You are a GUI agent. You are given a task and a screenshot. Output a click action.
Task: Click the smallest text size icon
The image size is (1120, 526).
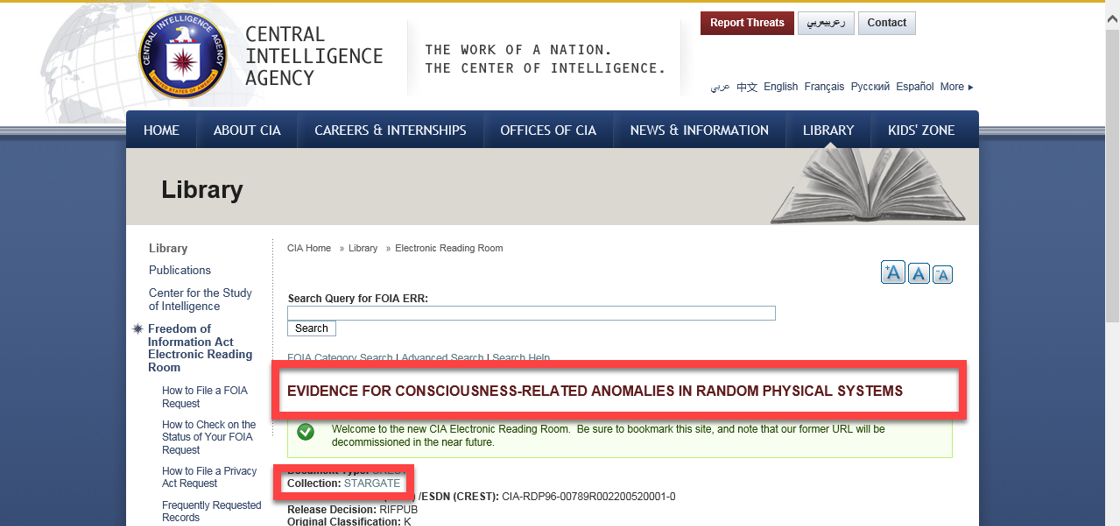click(x=942, y=275)
